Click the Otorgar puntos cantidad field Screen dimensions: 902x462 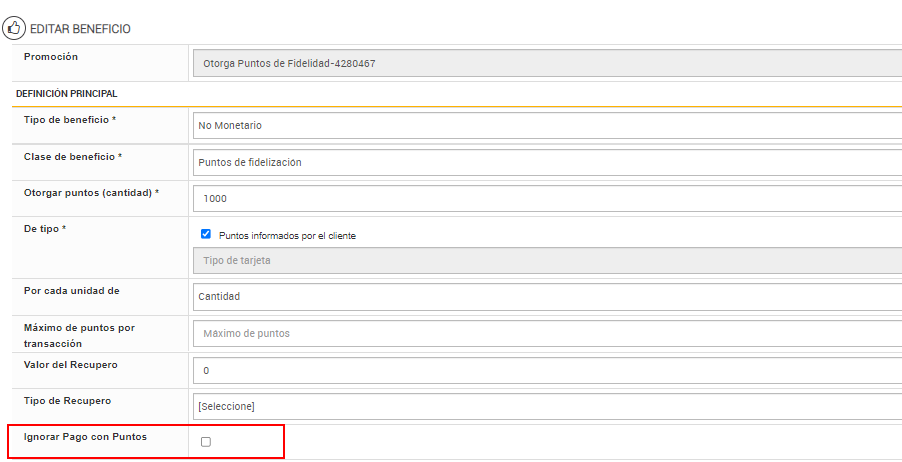pos(547,198)
